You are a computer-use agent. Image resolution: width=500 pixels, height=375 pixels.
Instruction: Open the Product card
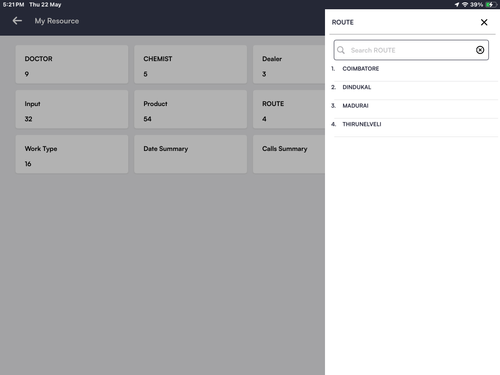(x=190, y=109)
